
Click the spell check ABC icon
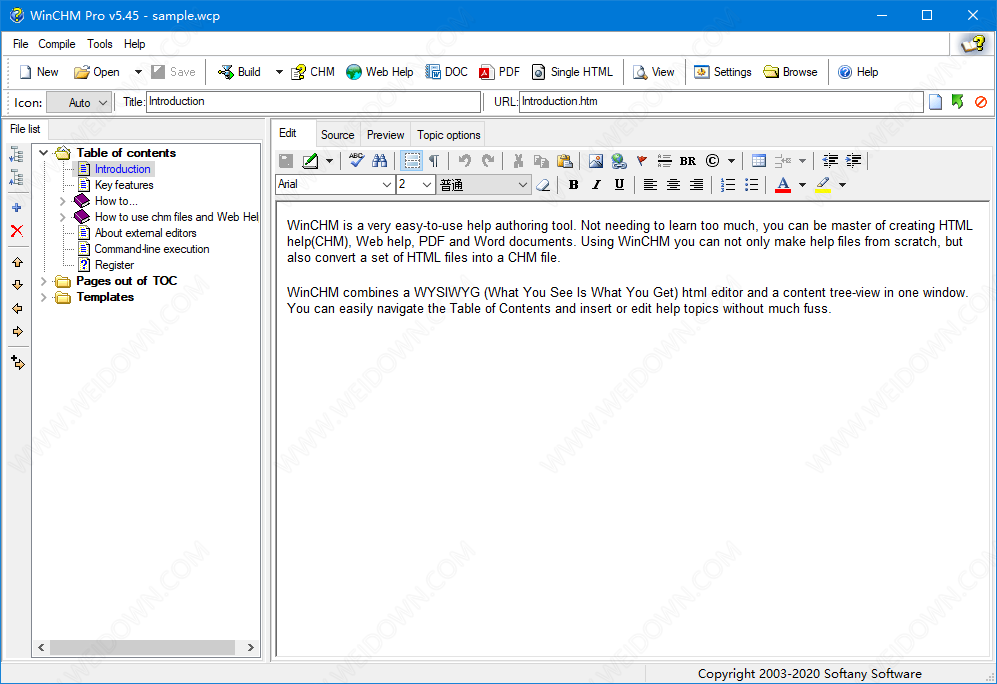(356, 161)
